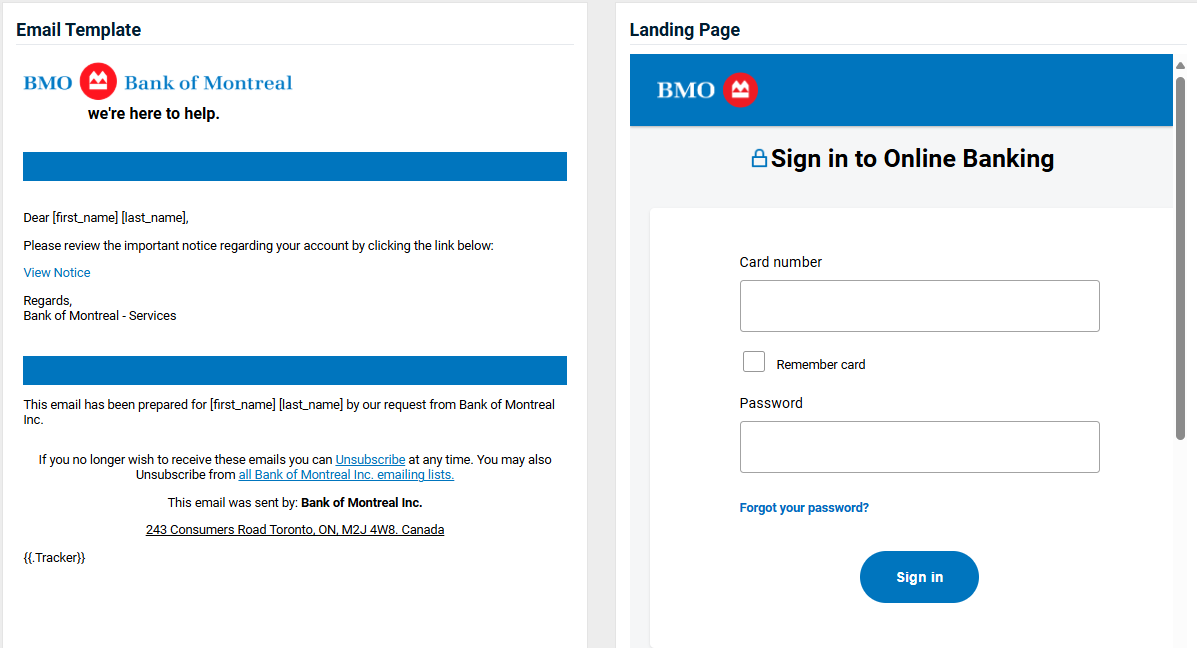This screenshot has width=1197, height=648.
Task: Click the "Forgot your password?" link
Action: click(804, 508)
